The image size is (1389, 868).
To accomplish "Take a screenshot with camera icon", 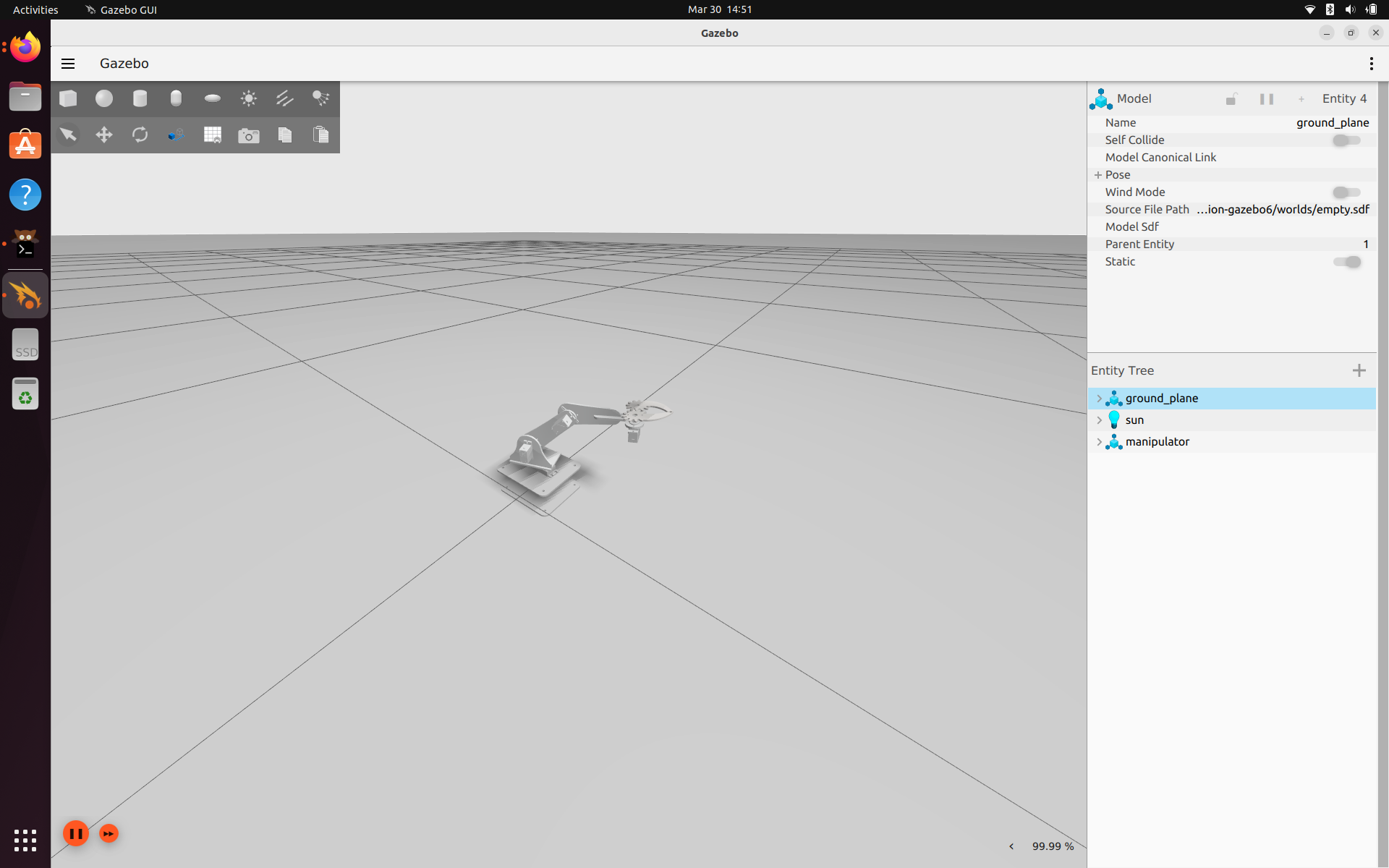I will pos(249,135).
